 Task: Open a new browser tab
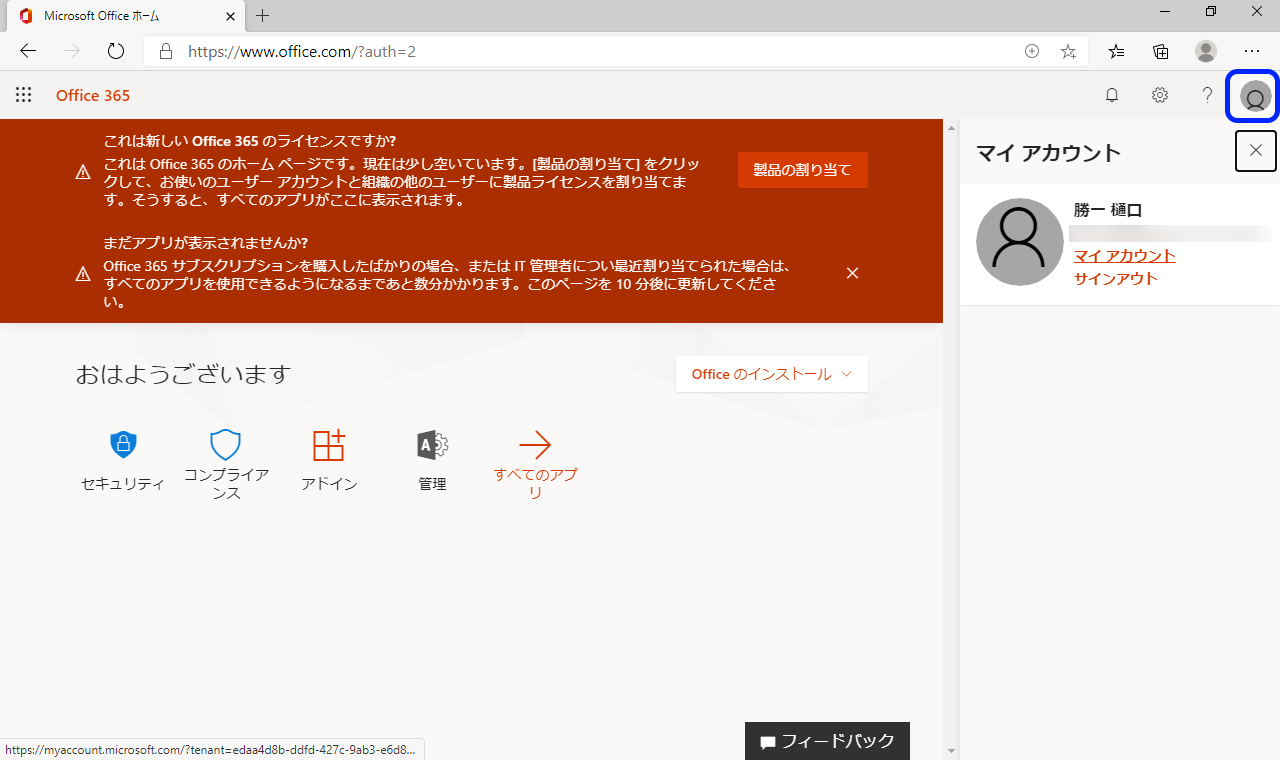262,16
